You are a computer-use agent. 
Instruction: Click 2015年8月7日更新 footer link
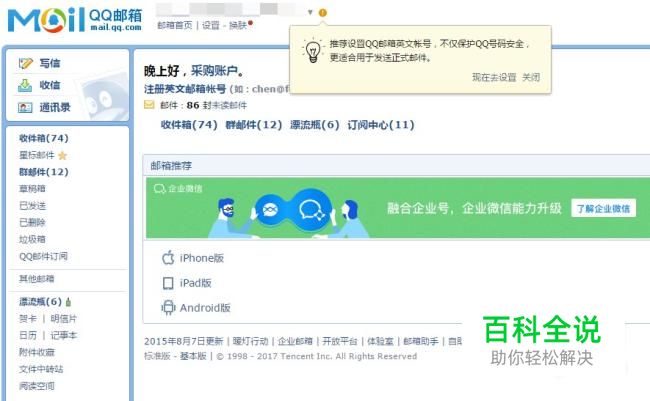tap(184, 341)
